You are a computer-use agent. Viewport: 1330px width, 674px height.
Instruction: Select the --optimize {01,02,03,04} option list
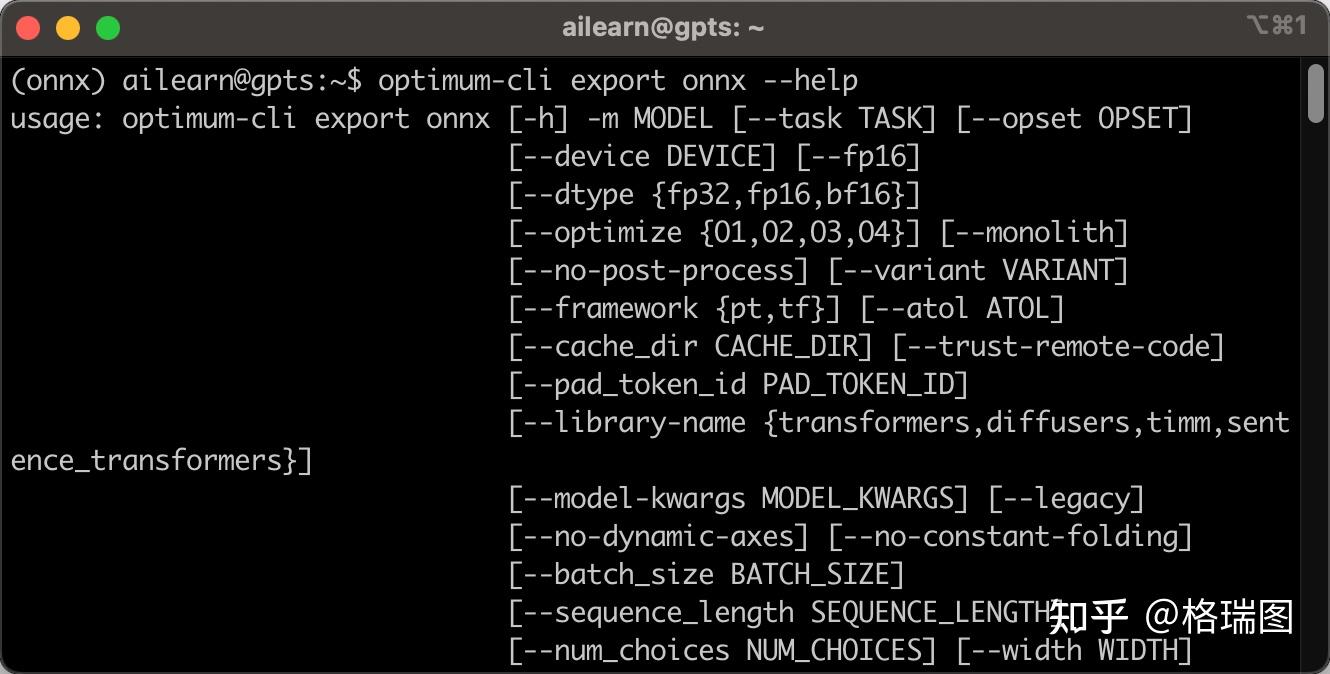pos(712,232)
